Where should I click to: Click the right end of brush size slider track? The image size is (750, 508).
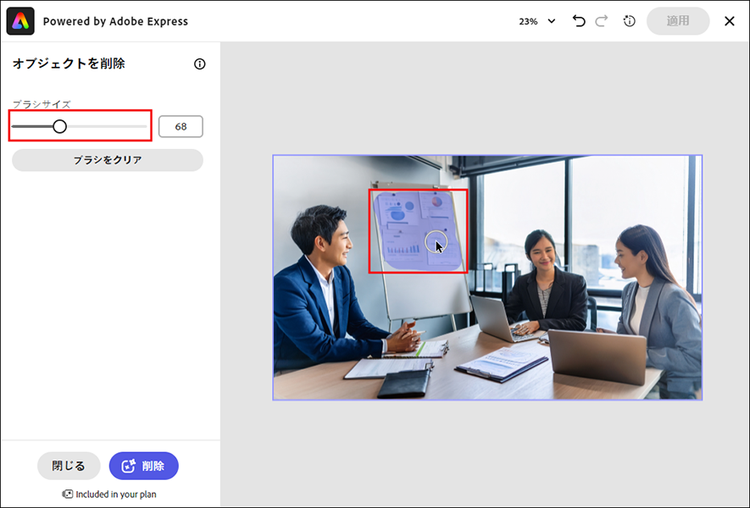point(146,126)
